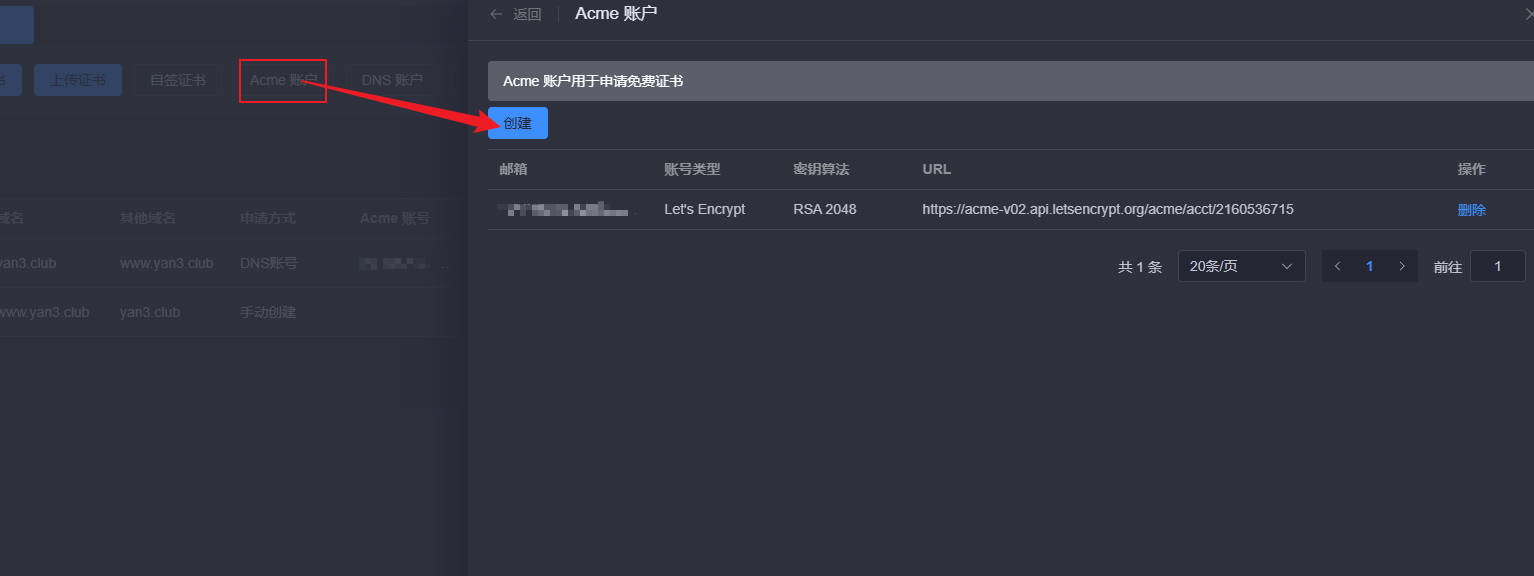Close the Acme 账户 drawer panel
This screenshot has height=576, width=1534.
pos(1527,14)
